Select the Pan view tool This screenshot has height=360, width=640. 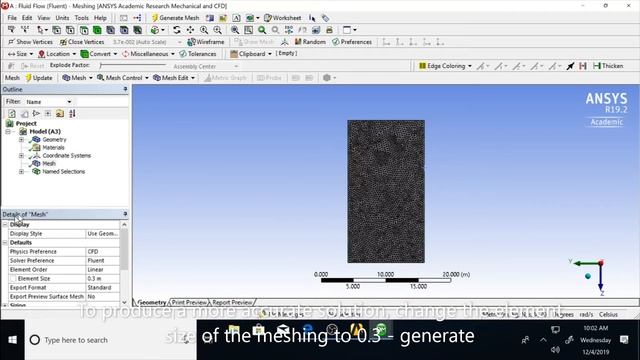(x=190, y=30)
